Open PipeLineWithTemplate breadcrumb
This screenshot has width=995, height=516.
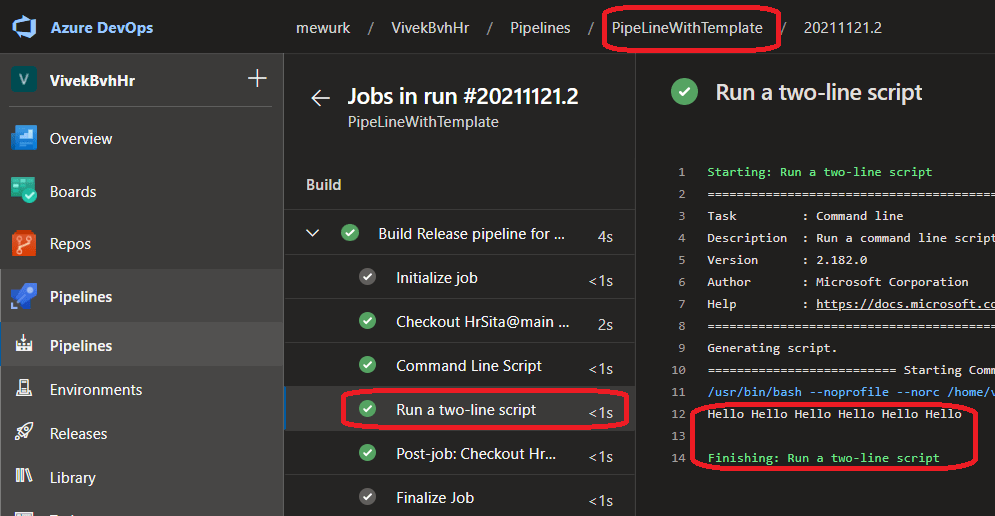point(687,28)
